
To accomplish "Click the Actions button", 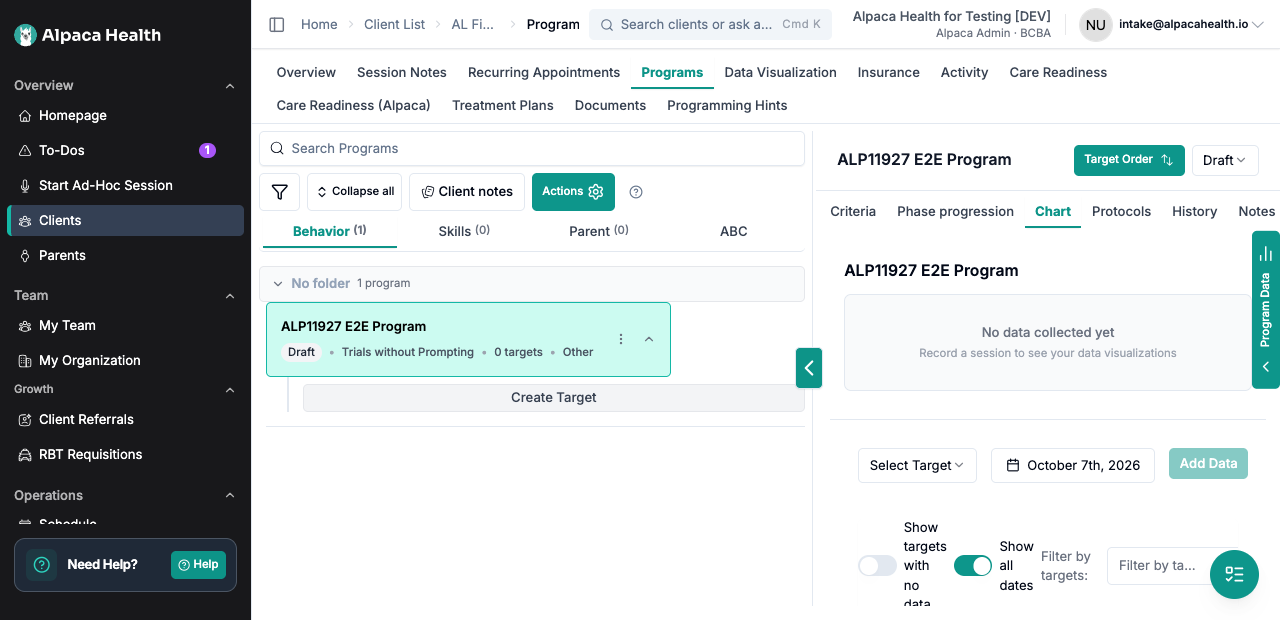I will click(x=573, y=192).
